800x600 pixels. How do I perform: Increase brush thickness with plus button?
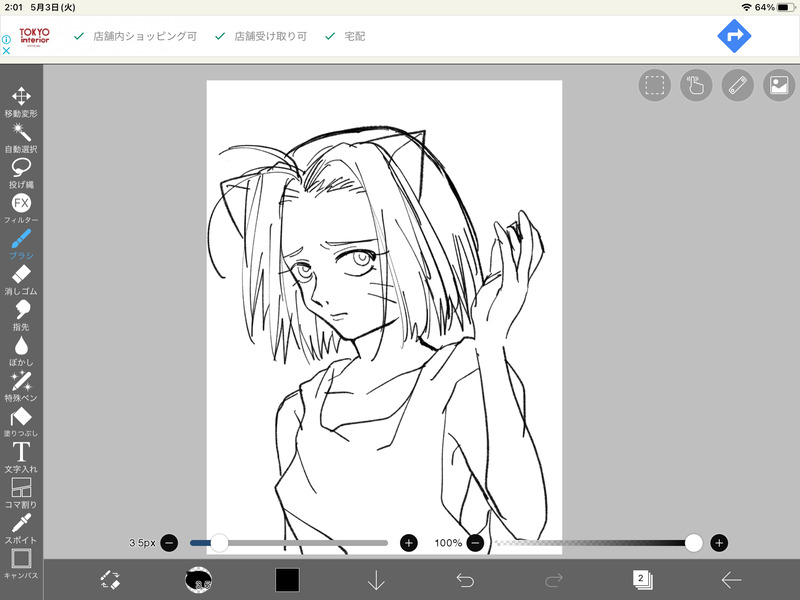point(409,543)
